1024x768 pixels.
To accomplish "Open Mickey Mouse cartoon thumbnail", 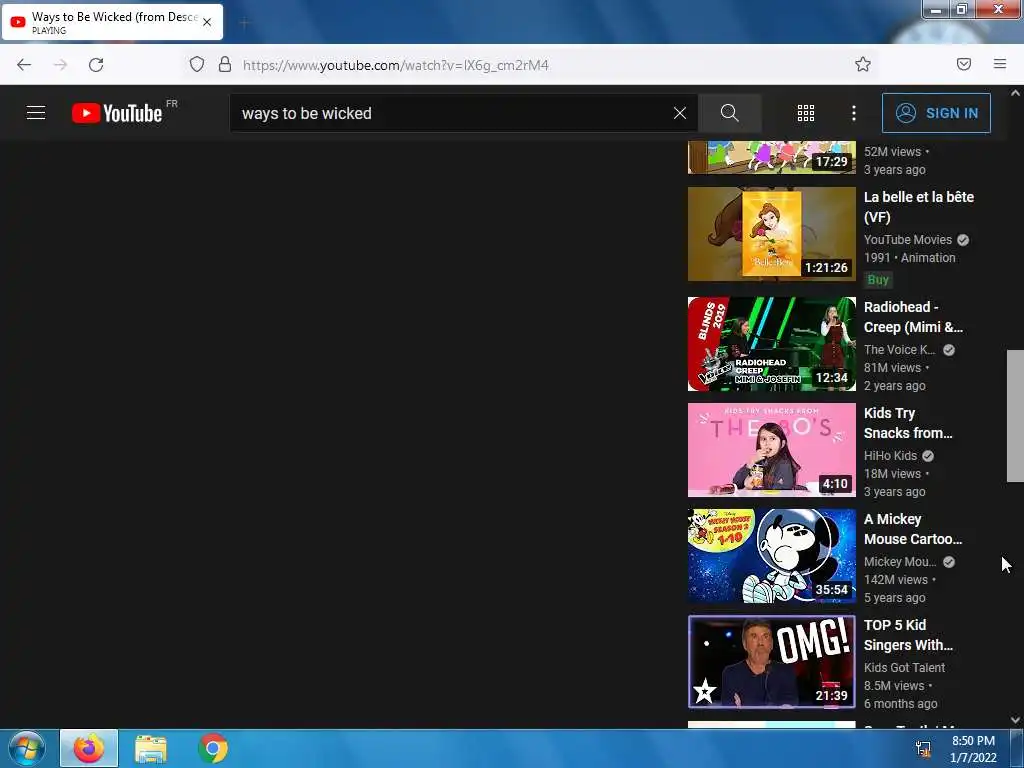I will (x=771, y=556).
